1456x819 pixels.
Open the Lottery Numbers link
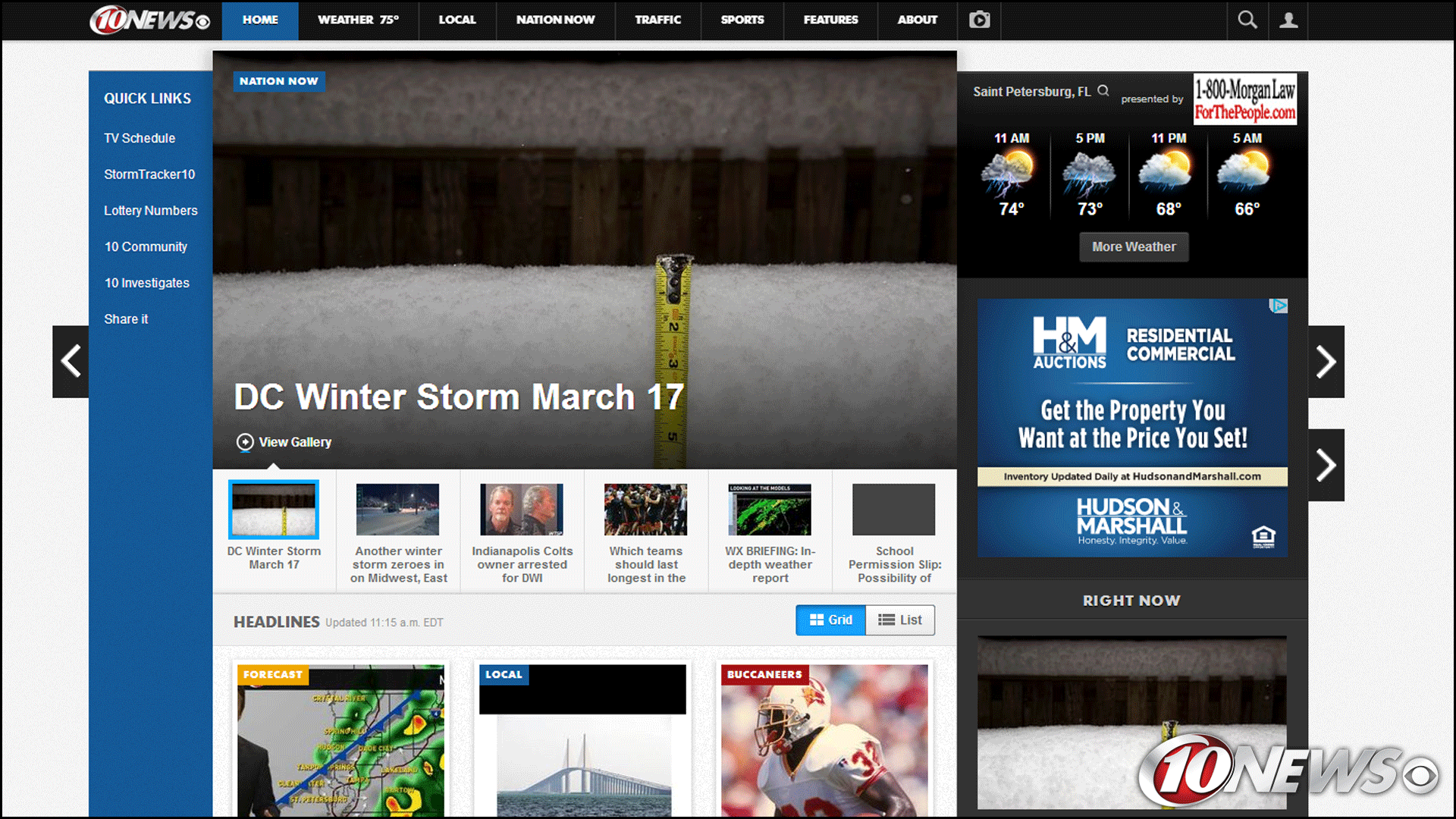click(x=150, y=210)
